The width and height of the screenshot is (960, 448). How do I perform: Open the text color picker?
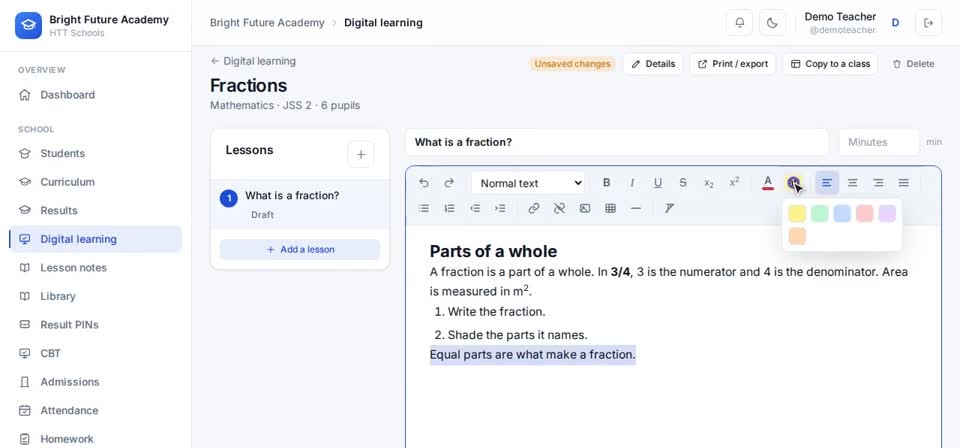[768, 182]
